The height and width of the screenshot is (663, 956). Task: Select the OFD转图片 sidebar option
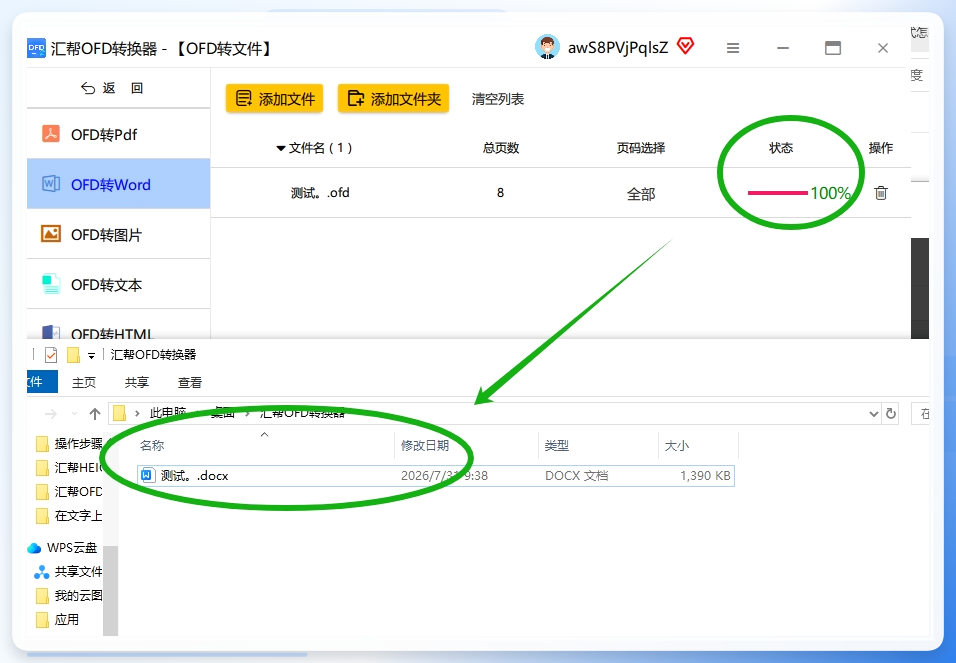pos(118,234)
